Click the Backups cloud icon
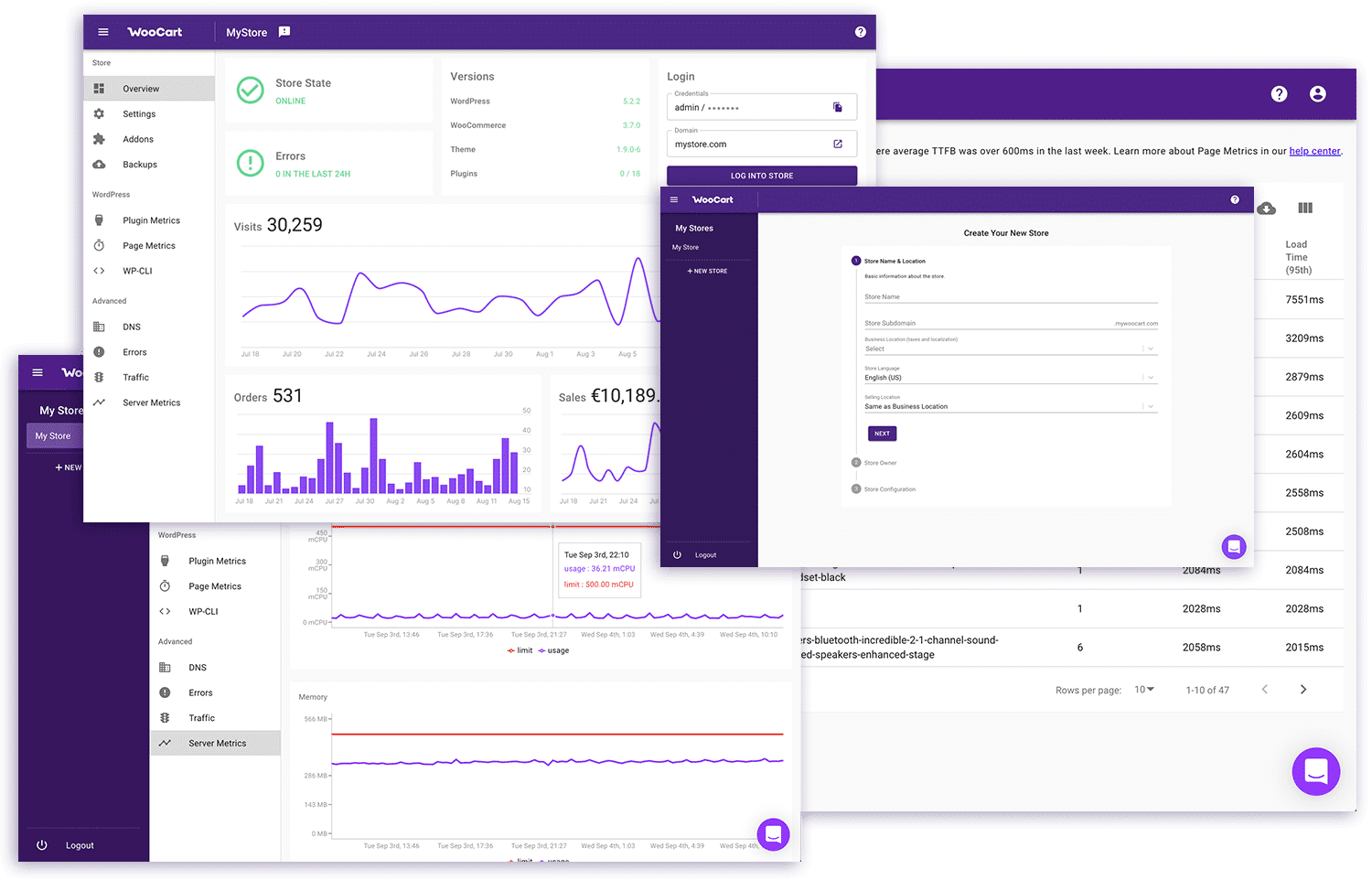This screenshot has height=880, width=1372. pos(99,165)
